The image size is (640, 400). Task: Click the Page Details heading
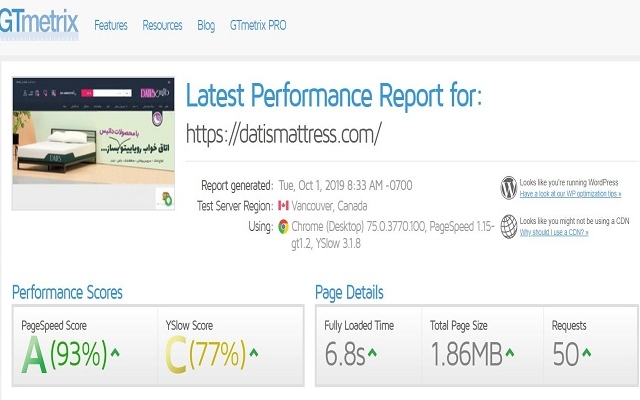(x=349, y=293)
